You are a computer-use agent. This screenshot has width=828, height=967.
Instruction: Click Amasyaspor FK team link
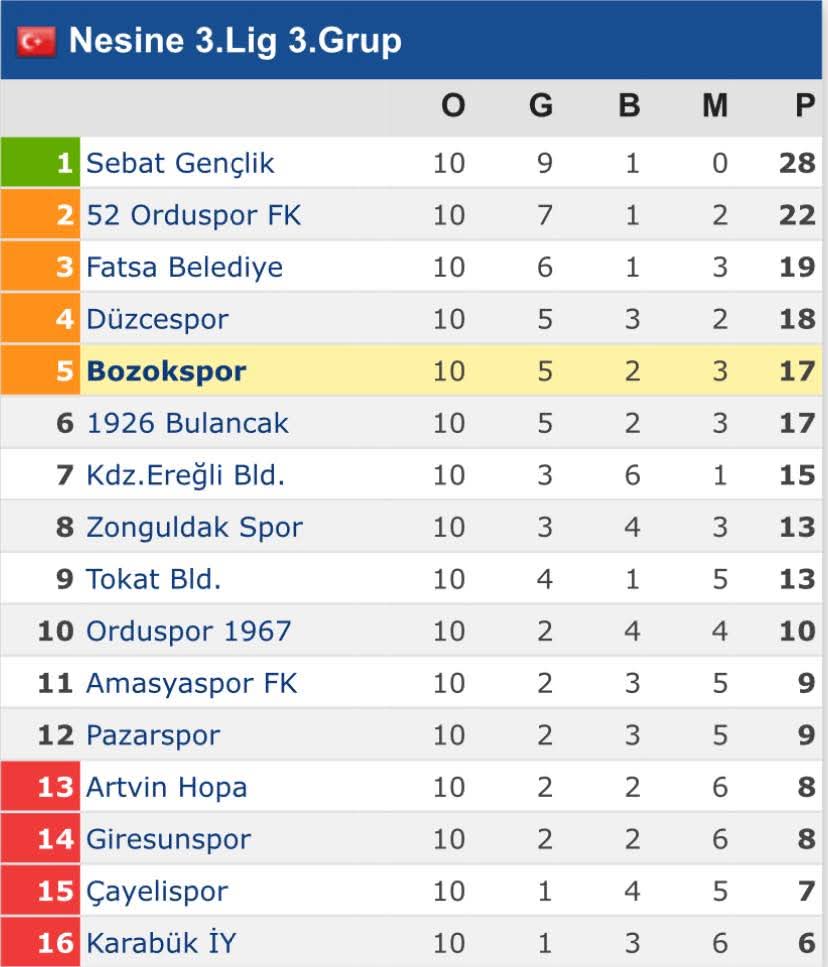pos(191,683)
